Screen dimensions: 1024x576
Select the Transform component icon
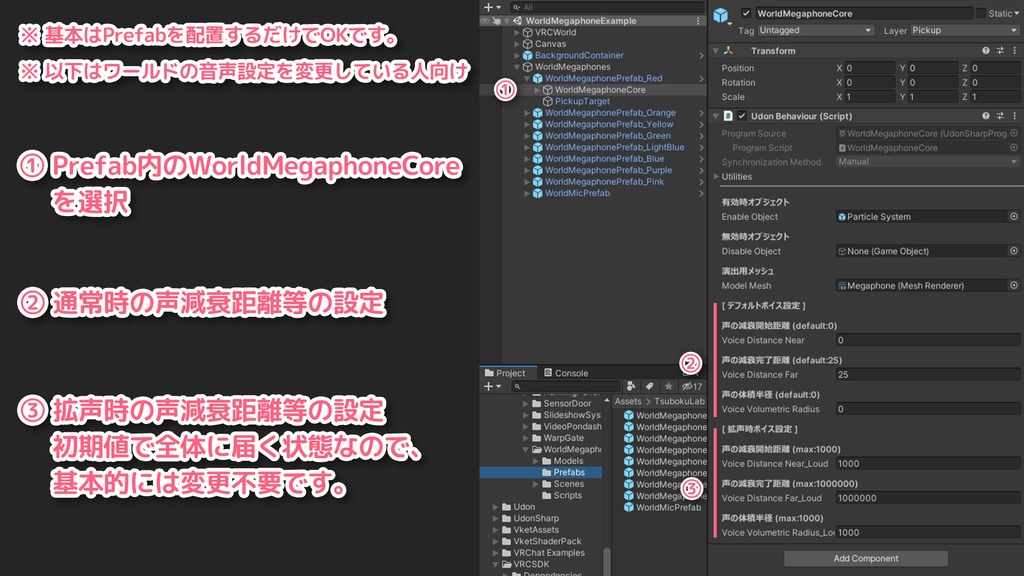tap(728, 50)
